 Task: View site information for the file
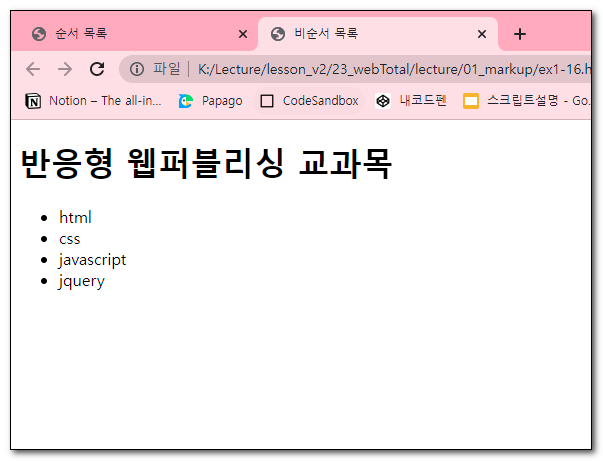click(137, 69)
